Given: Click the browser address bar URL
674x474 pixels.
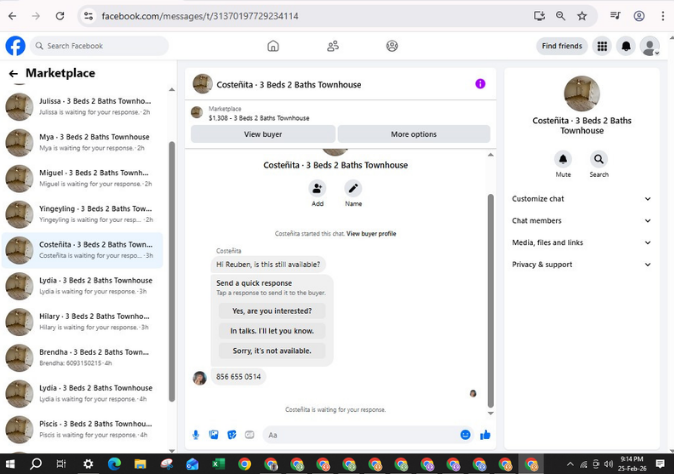Looking at the screenshot, I should [x=200, y=16].
